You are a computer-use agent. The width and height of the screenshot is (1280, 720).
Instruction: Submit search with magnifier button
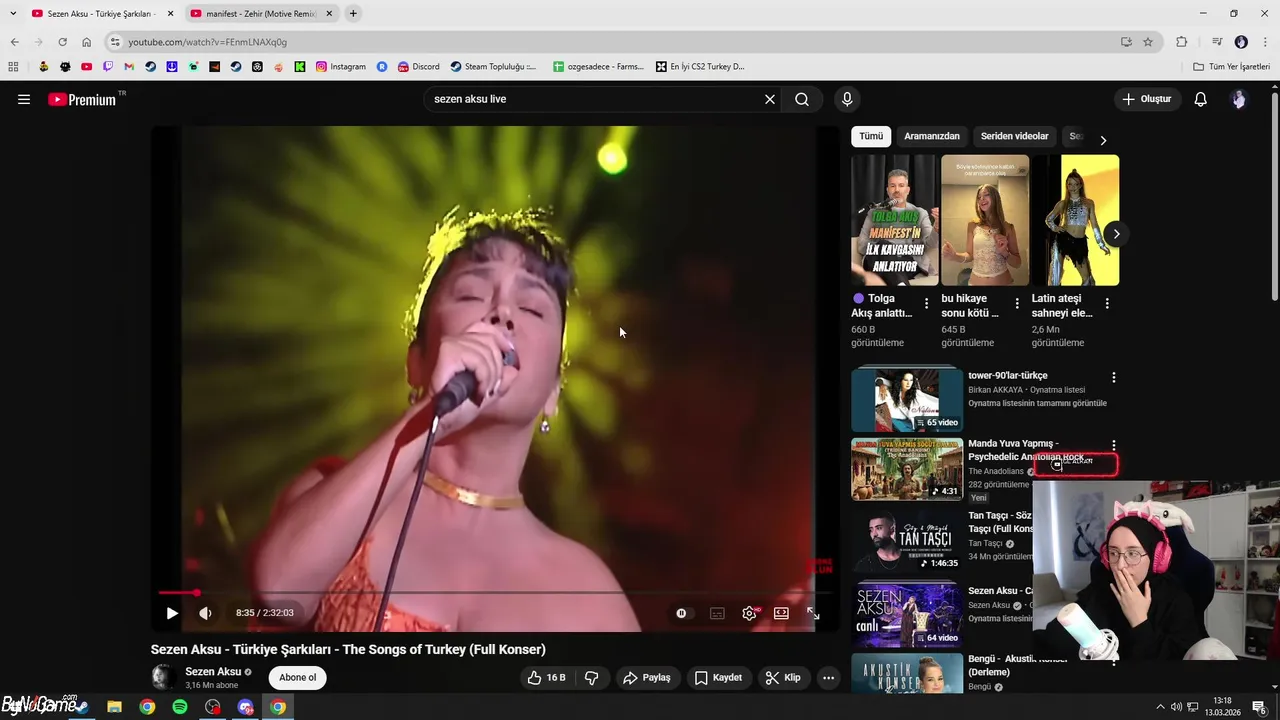point(802,99)
